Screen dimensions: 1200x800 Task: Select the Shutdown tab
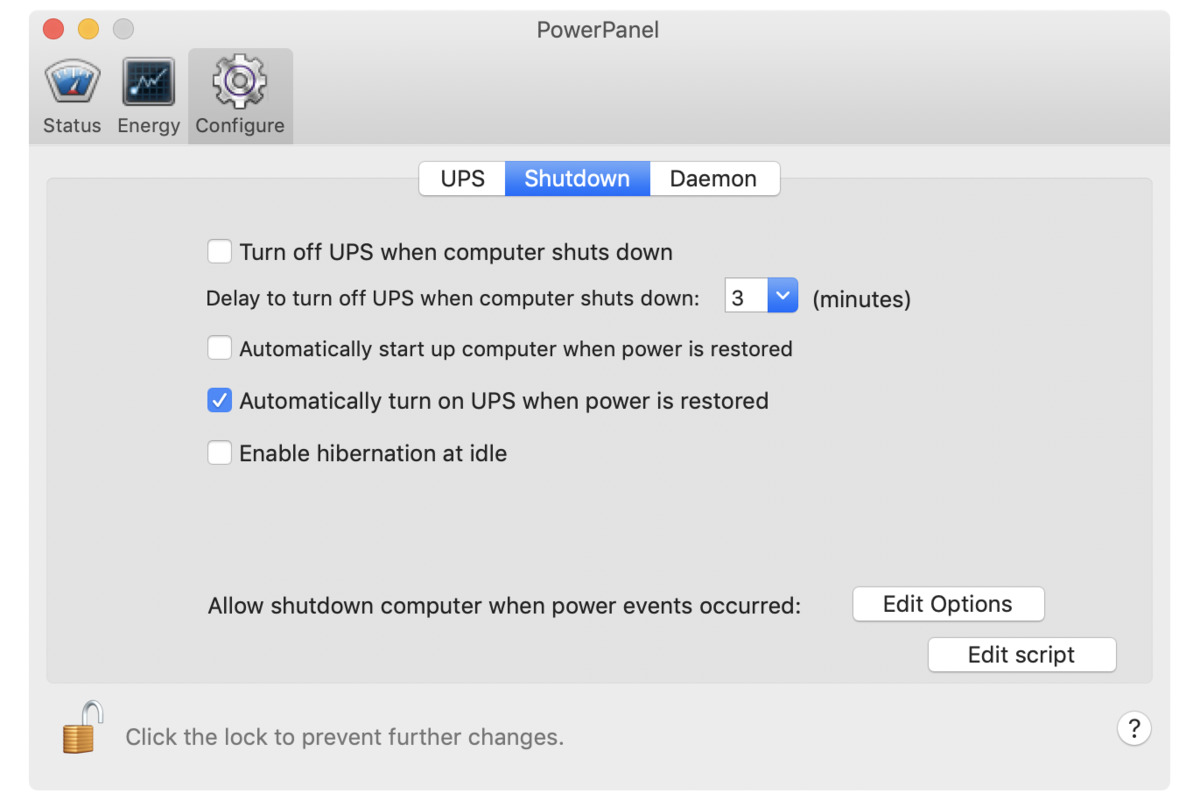point(577,179)
